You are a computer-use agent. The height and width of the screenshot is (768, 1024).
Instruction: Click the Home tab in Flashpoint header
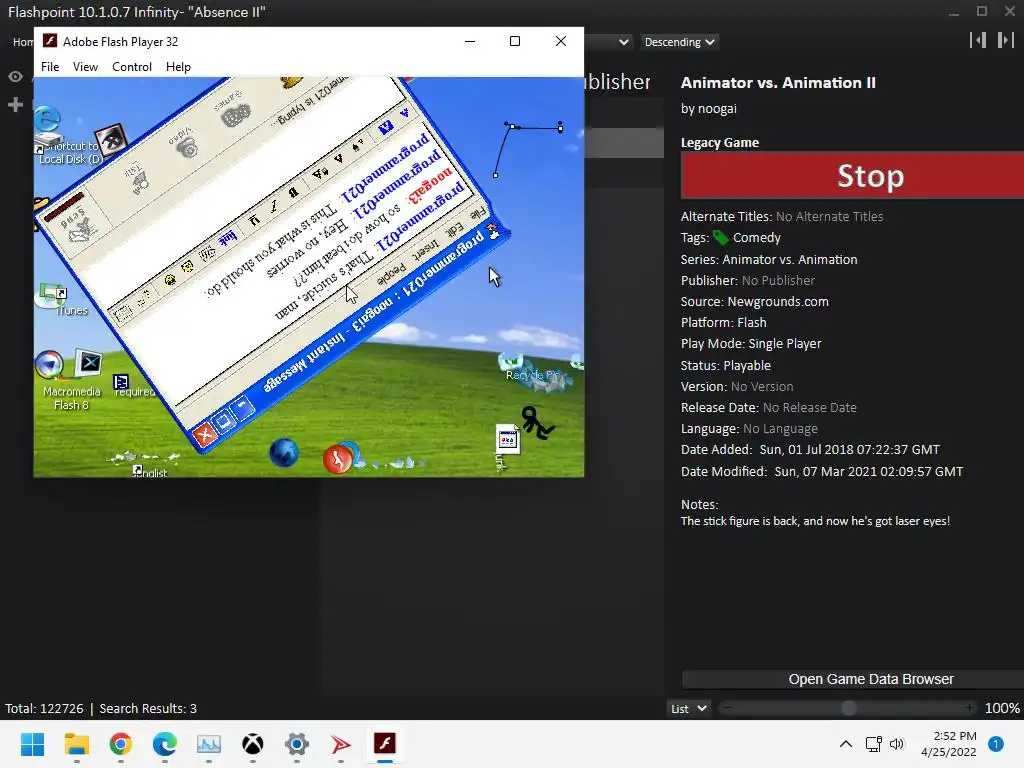[23, 42]
